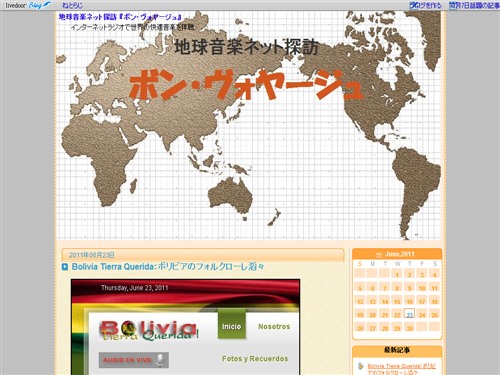
Task: Click the bullet icon next to the recent article
Action: (x=360, y=366)
